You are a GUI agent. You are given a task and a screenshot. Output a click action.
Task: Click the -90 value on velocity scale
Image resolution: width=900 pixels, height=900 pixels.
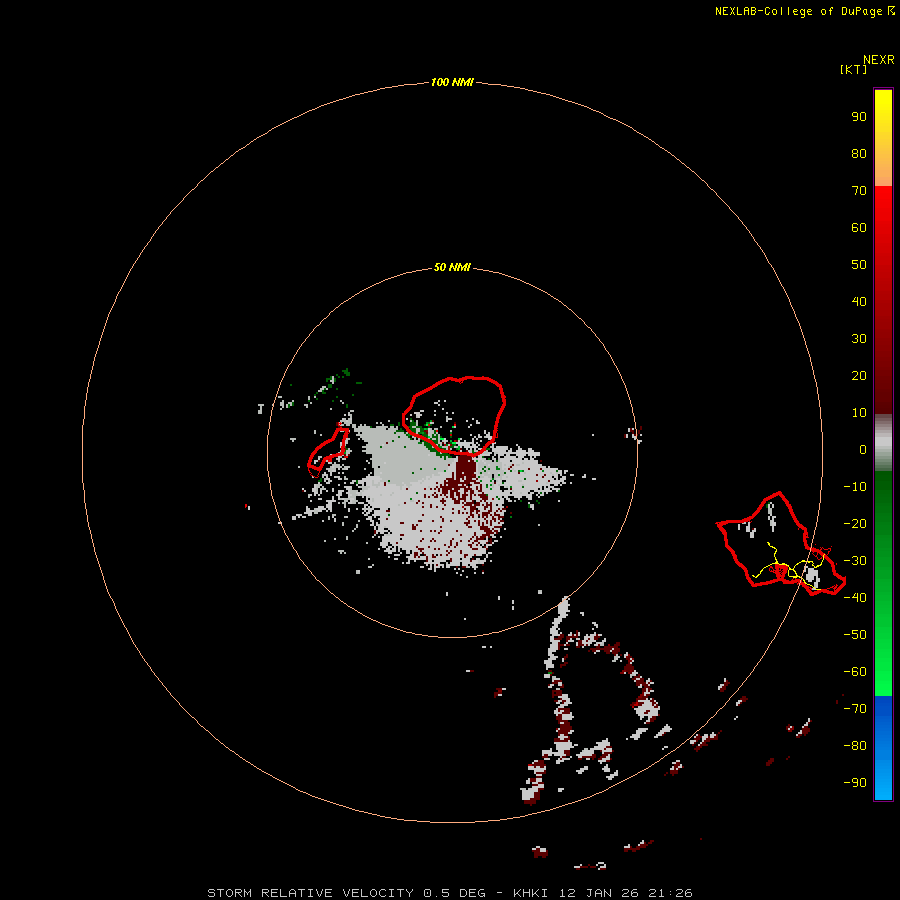point(855,783)
